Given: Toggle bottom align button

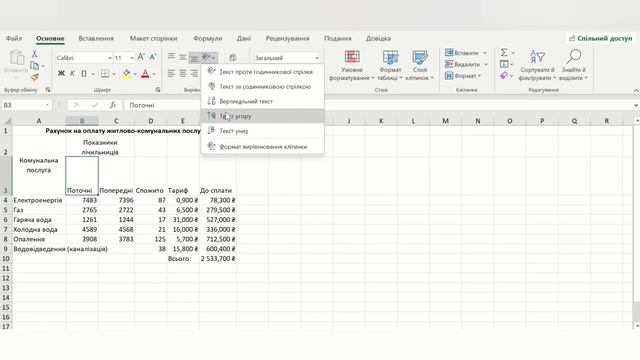Looking at the screenshot, I should (194, 58).
